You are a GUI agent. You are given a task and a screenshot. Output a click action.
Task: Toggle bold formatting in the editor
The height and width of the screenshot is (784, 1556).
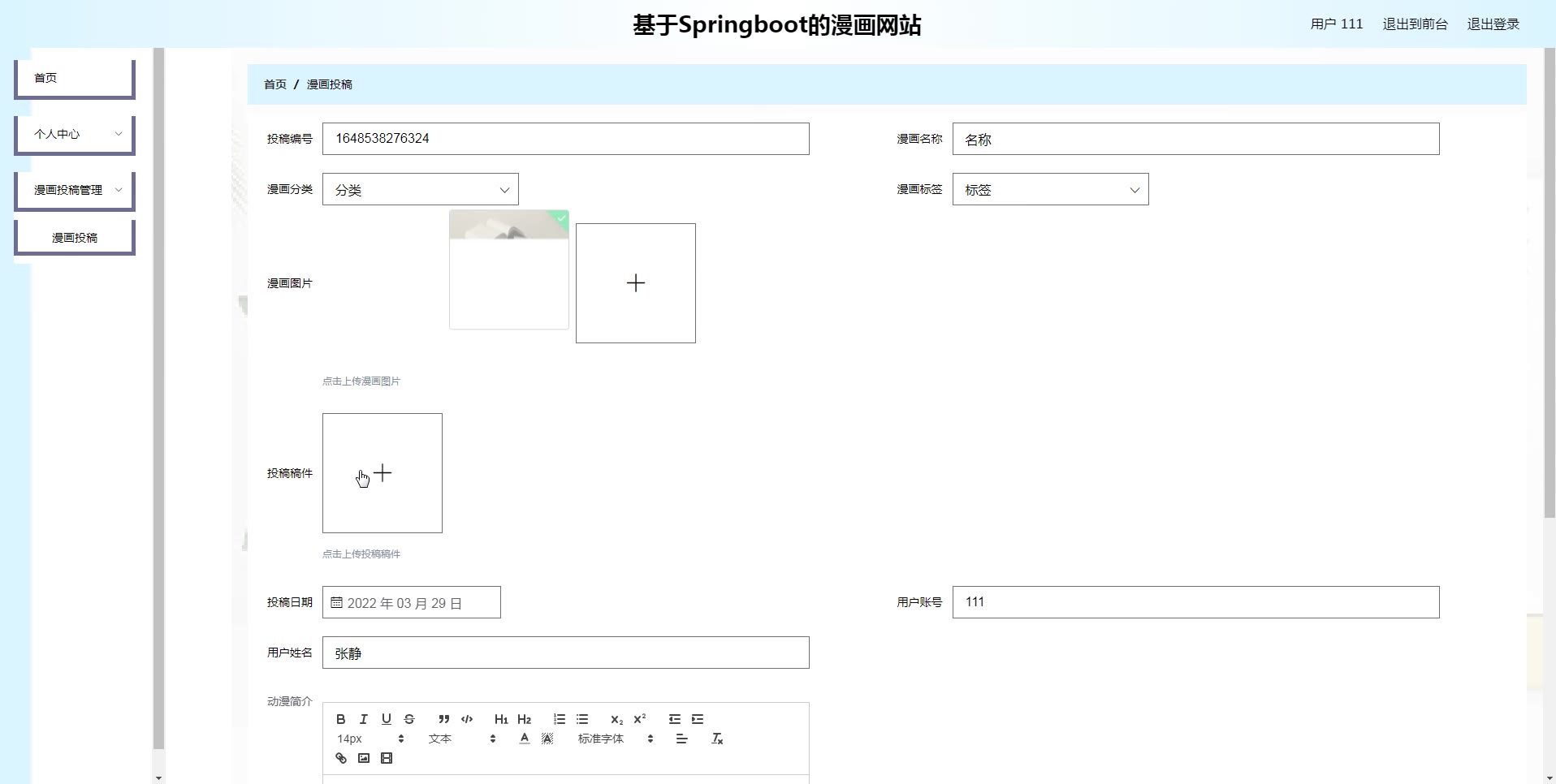click(341, 719)
